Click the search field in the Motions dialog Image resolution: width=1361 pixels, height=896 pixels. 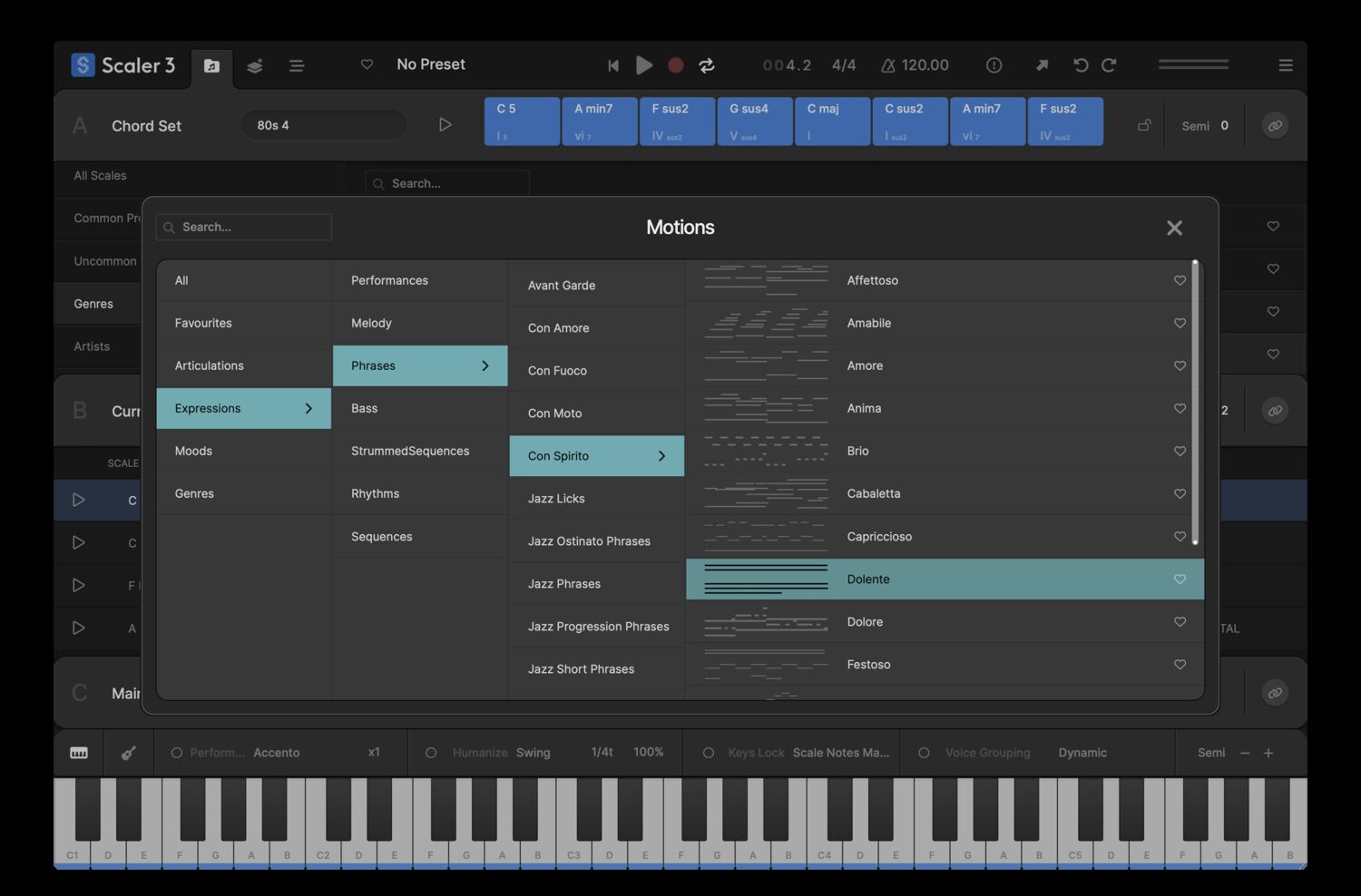(x=243, y=227)
